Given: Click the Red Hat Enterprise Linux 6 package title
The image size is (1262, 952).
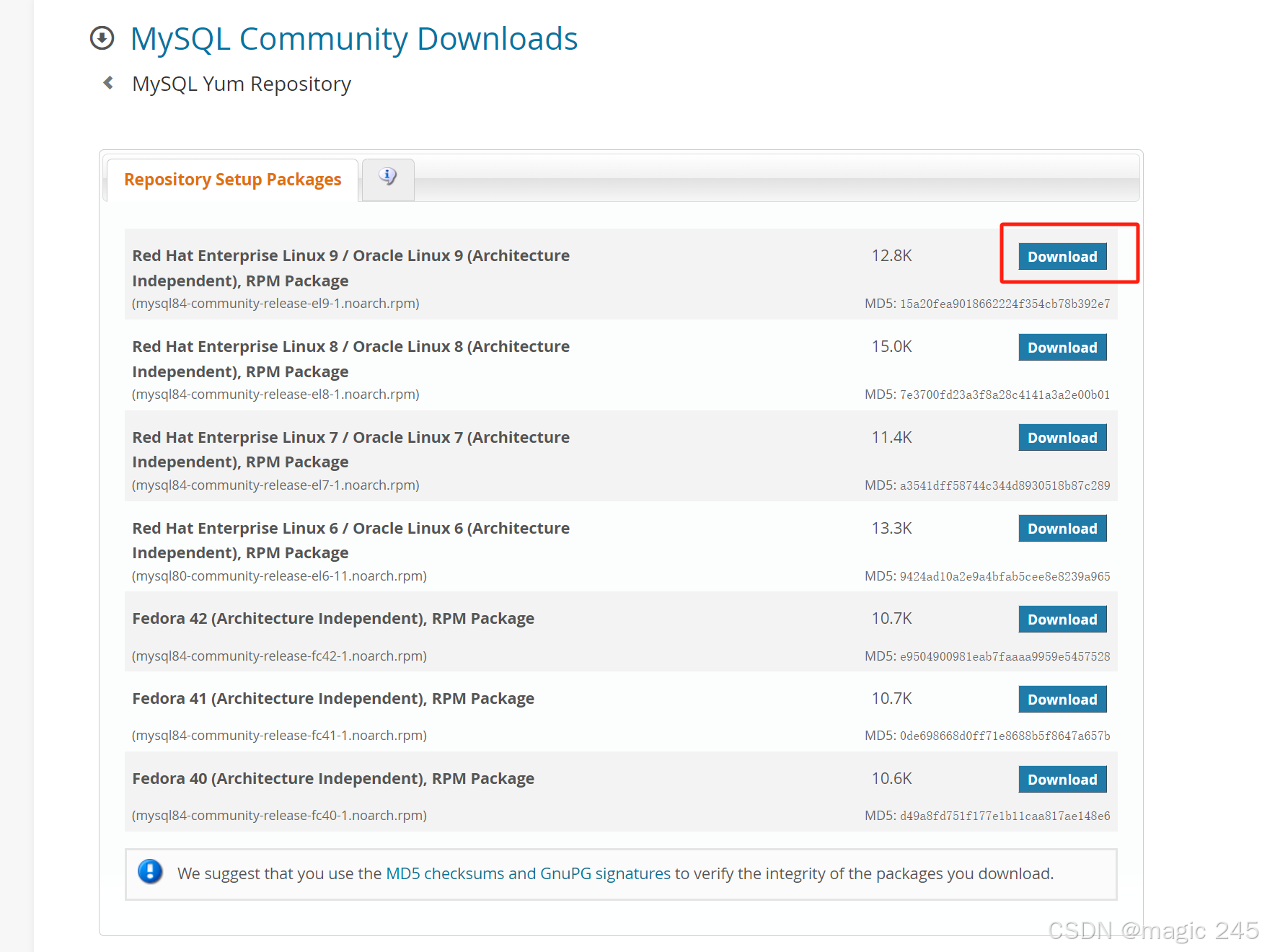Looking at the screenshot, I should [x=351, y=540].
